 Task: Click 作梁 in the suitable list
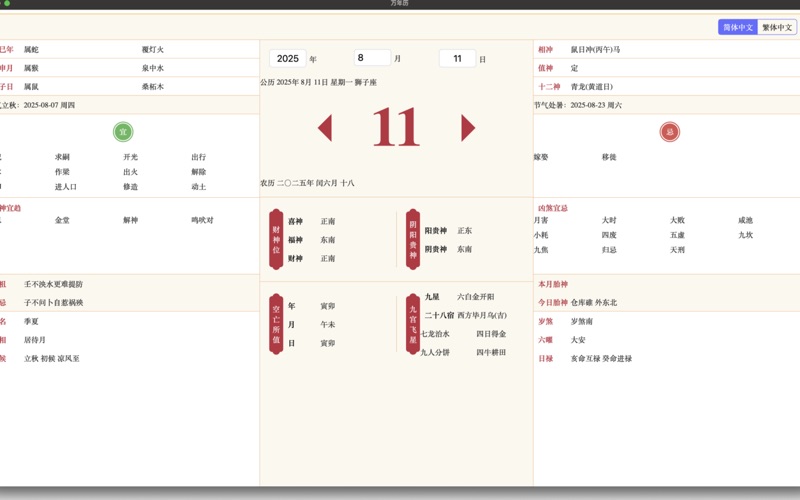tap(62, 172)
